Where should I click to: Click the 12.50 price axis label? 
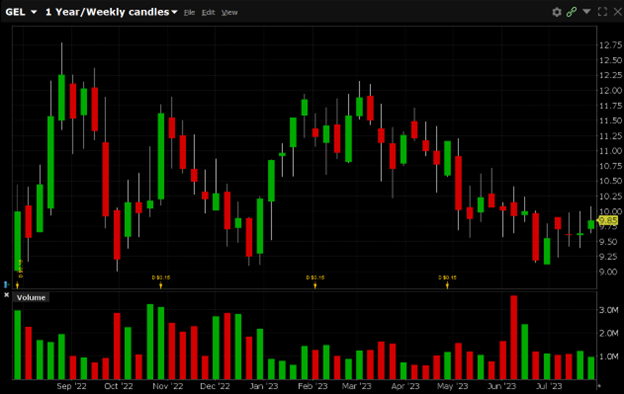(x=610, y=60)
